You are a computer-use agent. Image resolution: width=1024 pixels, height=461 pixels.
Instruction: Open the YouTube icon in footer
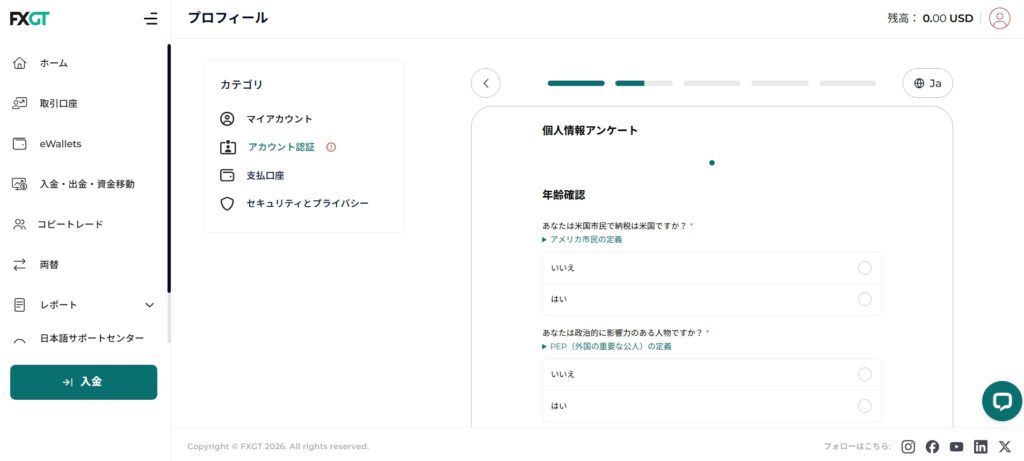[x=957, y=447]
